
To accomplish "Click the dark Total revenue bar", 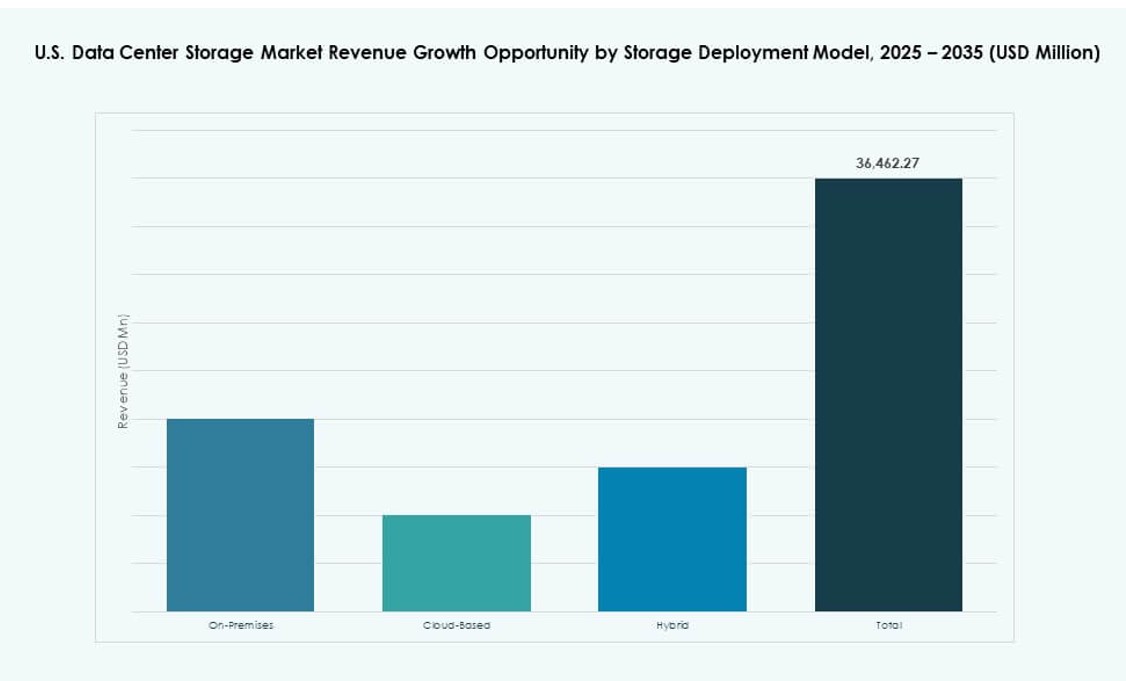I will tap(888, 395).
